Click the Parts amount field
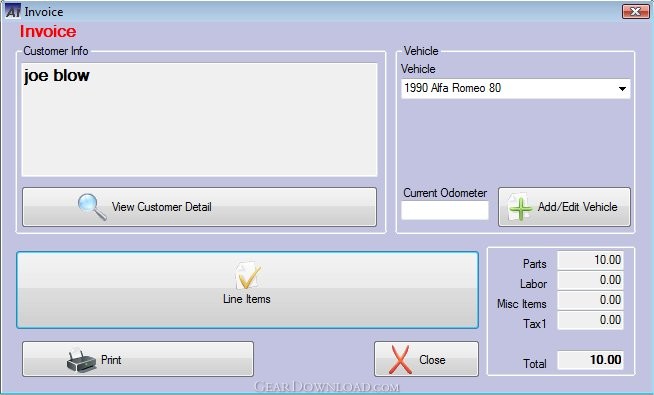The width and height of the screenshot is (654, 395). pyautogui.click(x=591, y=260)
